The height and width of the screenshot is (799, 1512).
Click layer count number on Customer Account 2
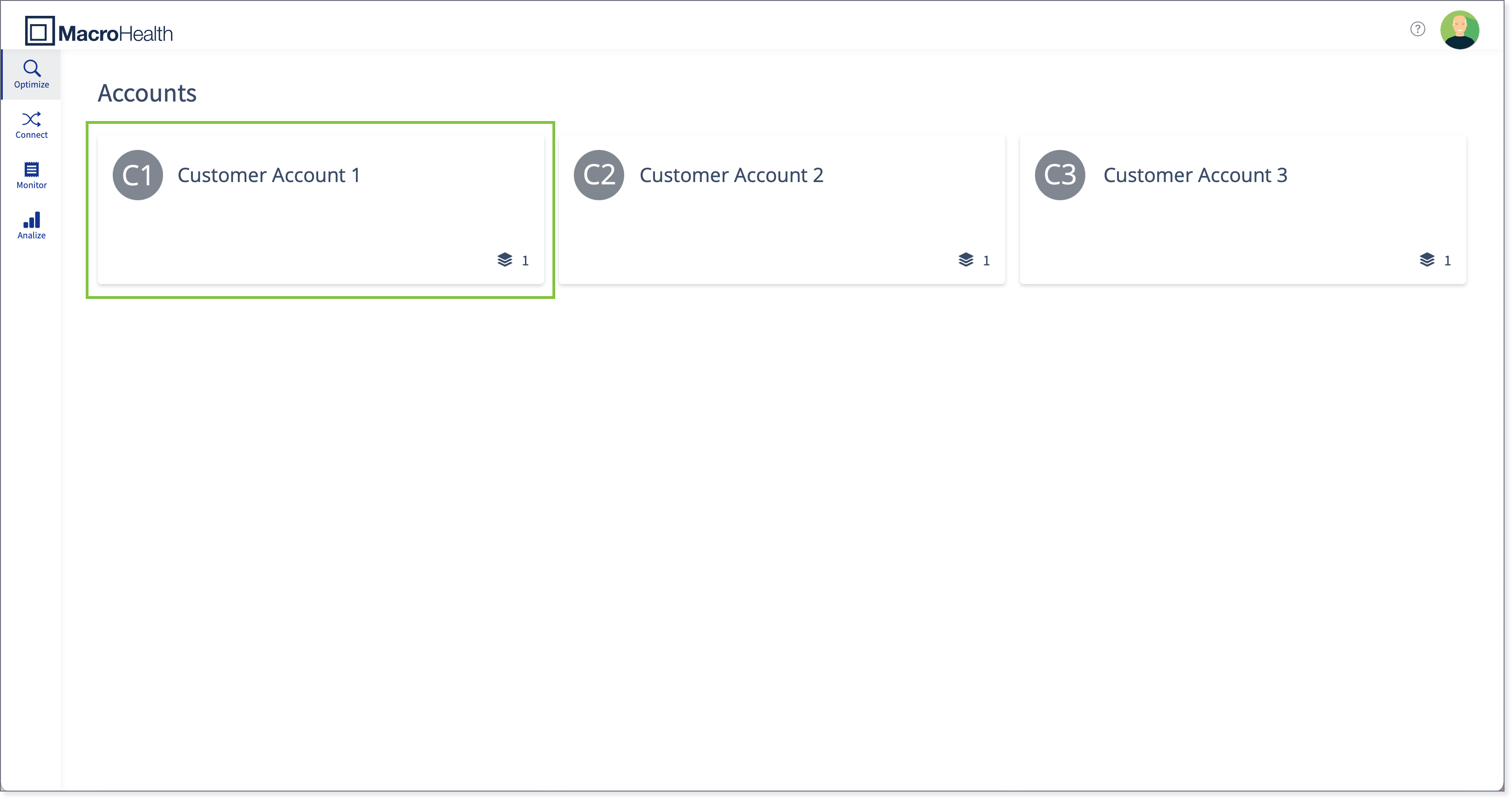tap(986, 260)
